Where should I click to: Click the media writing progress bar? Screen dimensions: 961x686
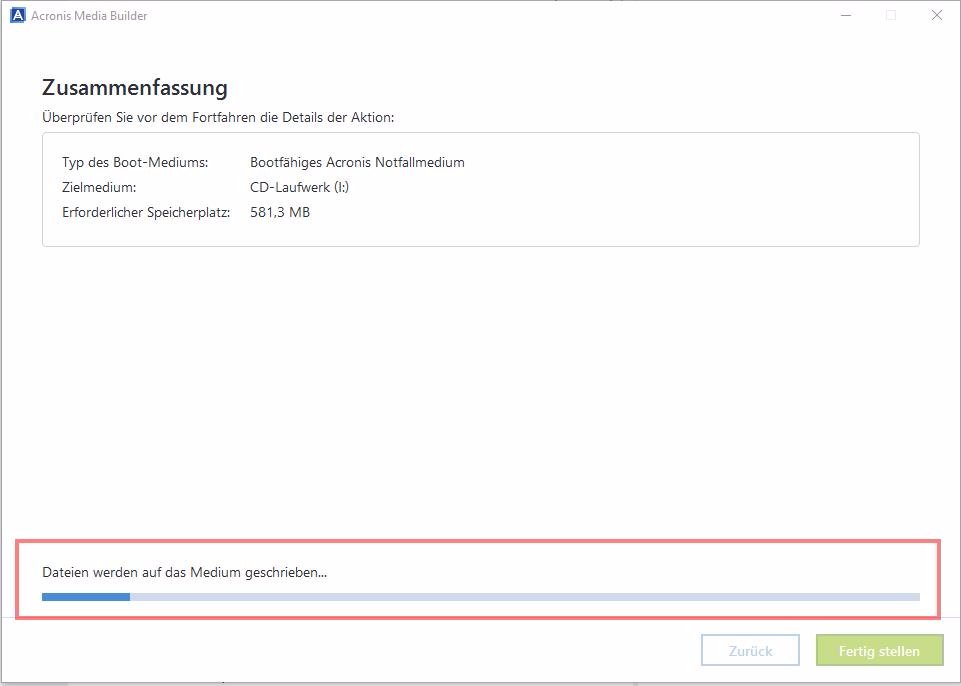click(x=480, y=596)
